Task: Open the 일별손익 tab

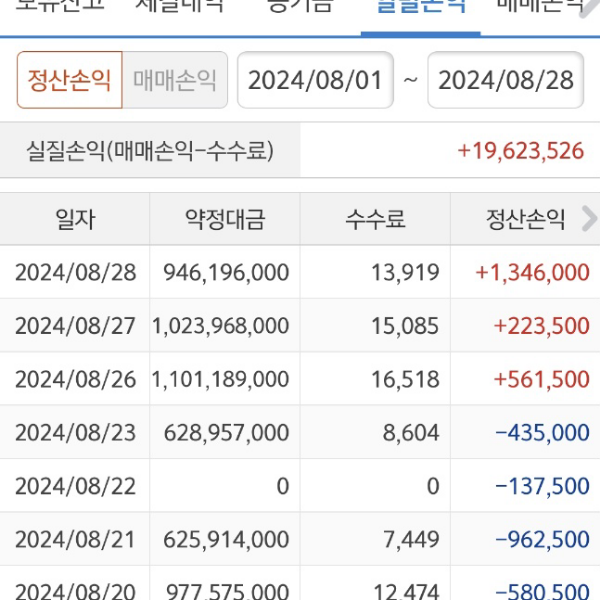Action: pos(420,6)
